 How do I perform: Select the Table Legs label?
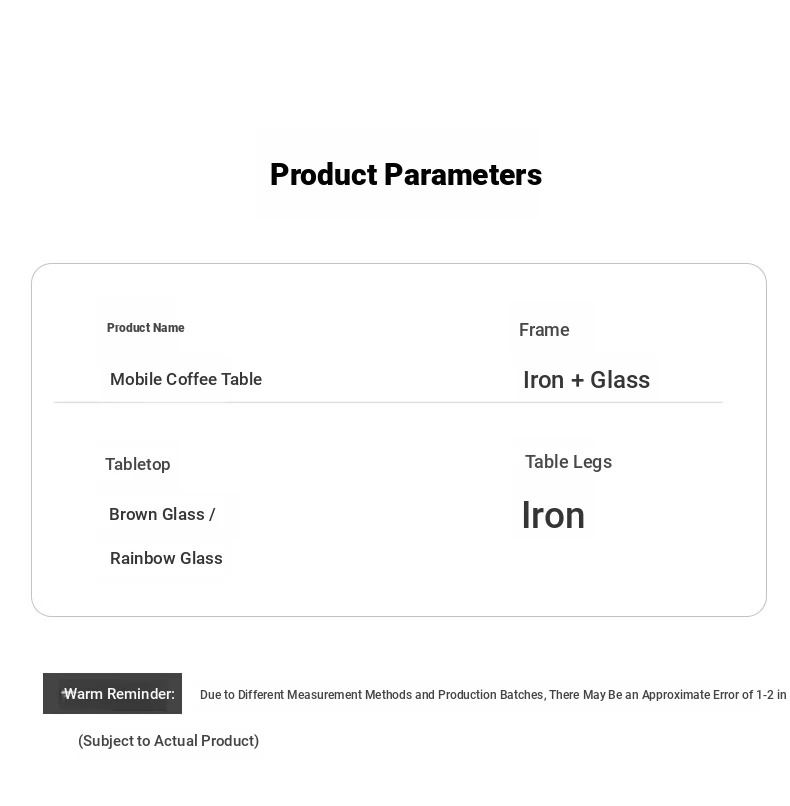click(x=568, y=462)
